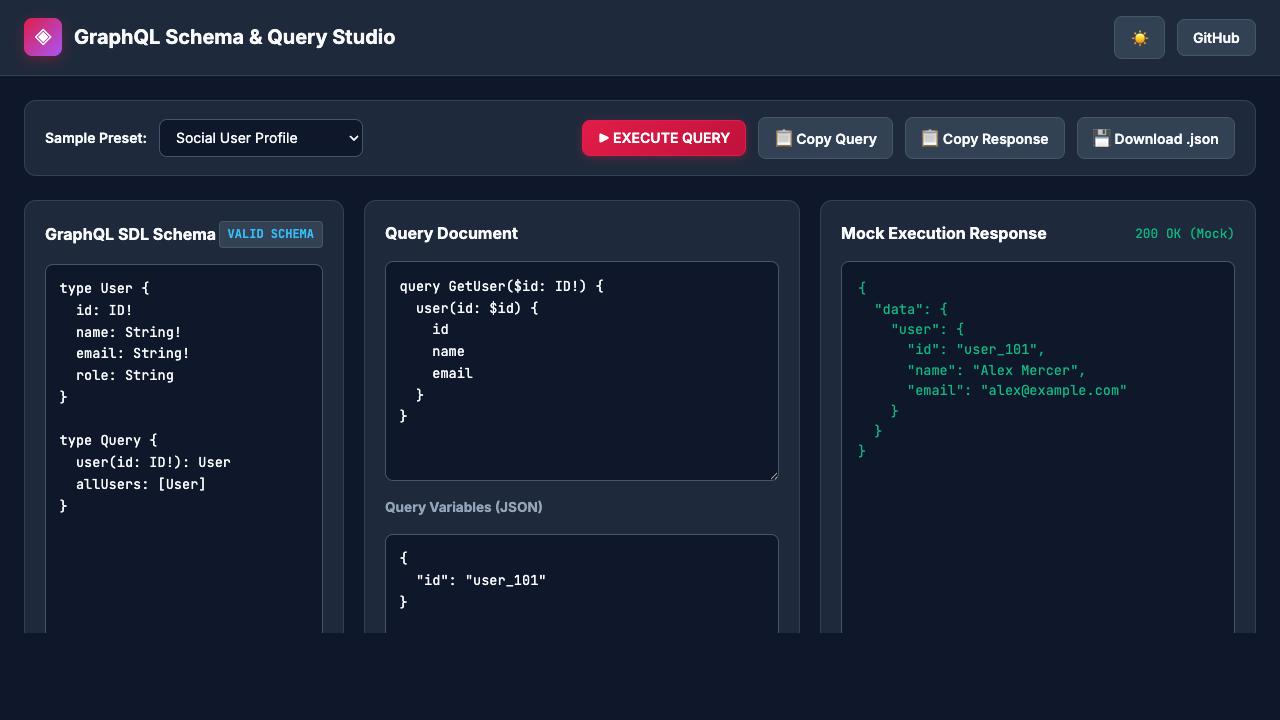This screenshot has width=1280, height=720.
Task: Click inside the Query Variables JSON editor
Action: [582, 584]
